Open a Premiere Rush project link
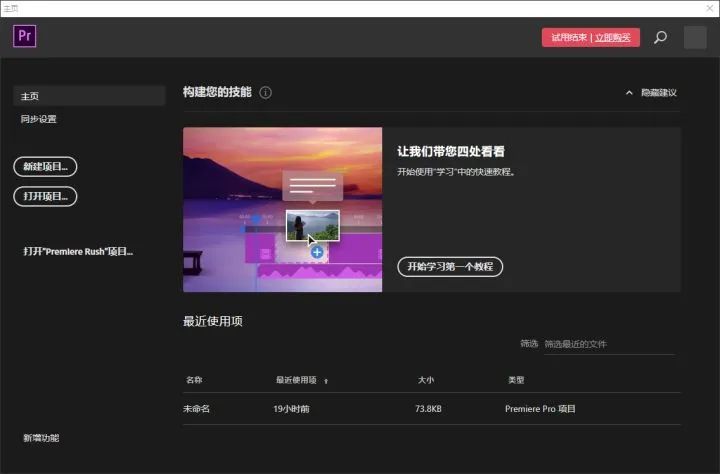The height and width of the screenshot is (474, 720). point(78,251)
